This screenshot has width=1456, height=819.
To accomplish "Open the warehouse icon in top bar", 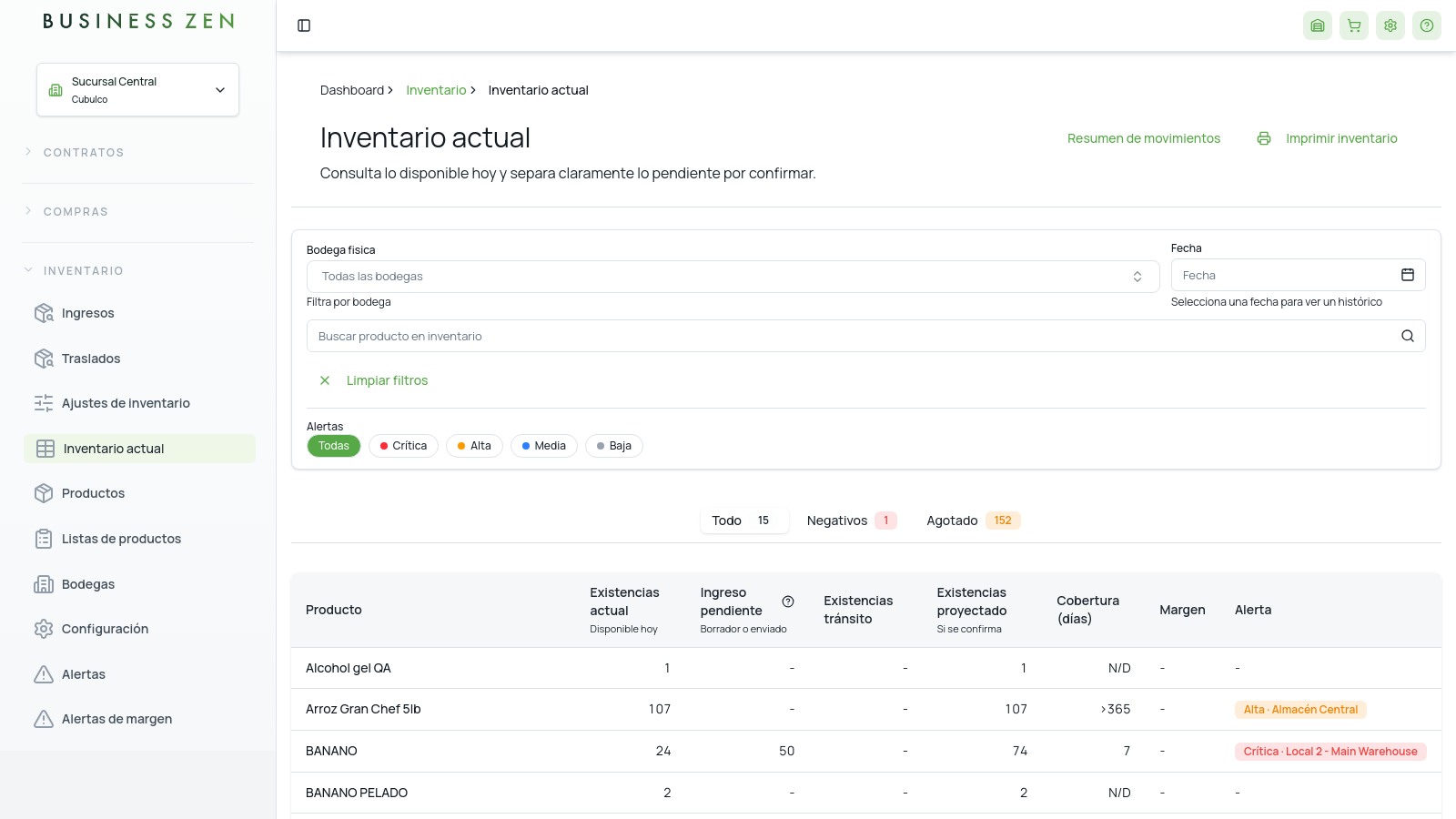I will 1318,25.
